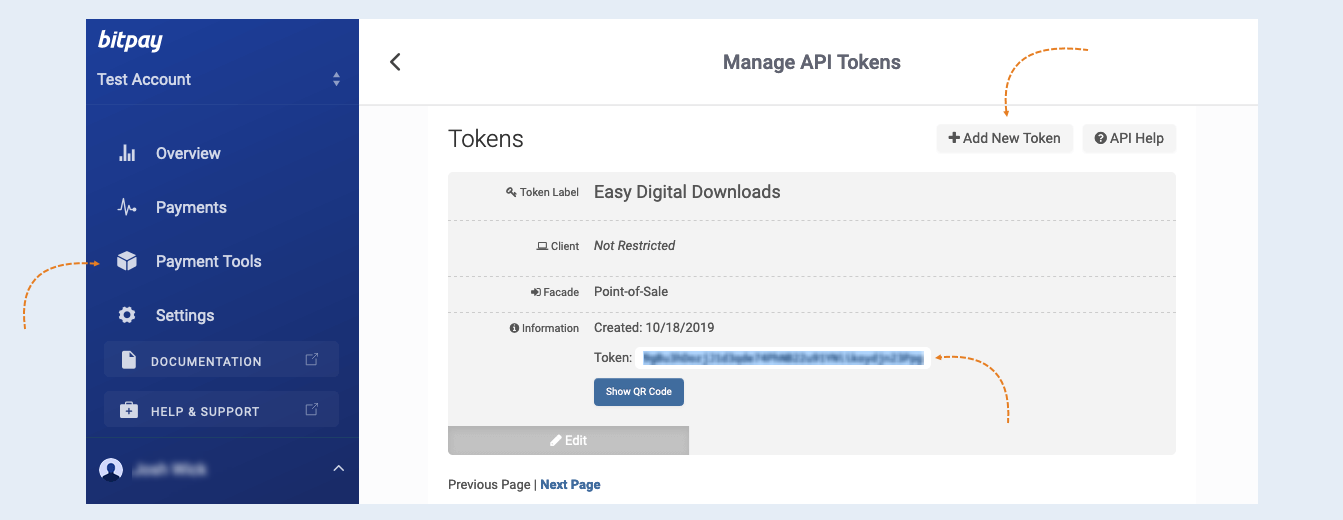Click the API Help button
1343x520 pixels.
pyautogui.click(x=1129, y=138)
